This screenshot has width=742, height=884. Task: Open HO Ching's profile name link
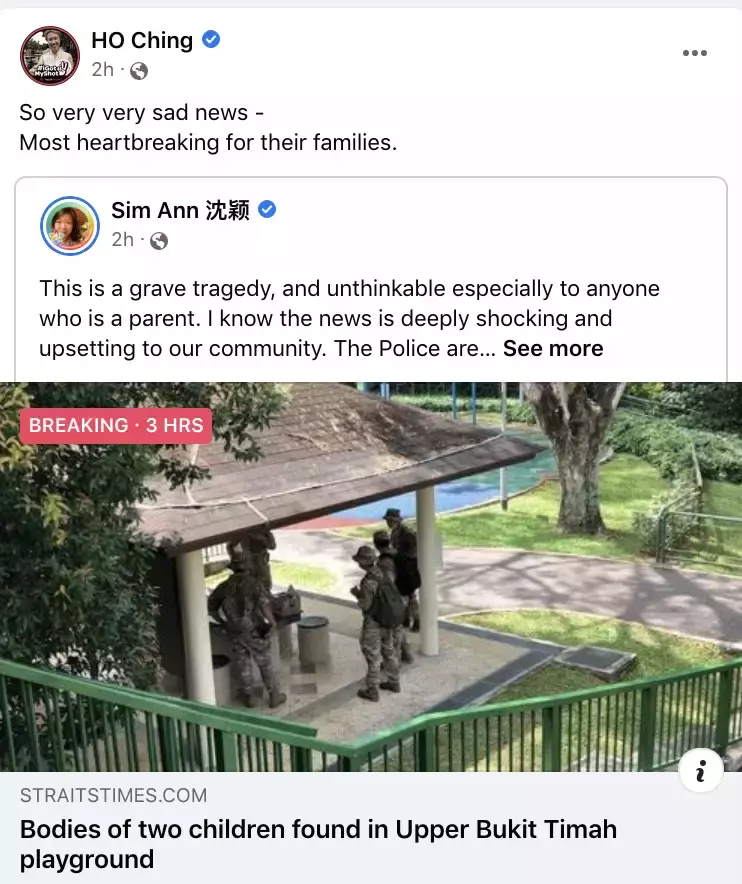point(142,41)
